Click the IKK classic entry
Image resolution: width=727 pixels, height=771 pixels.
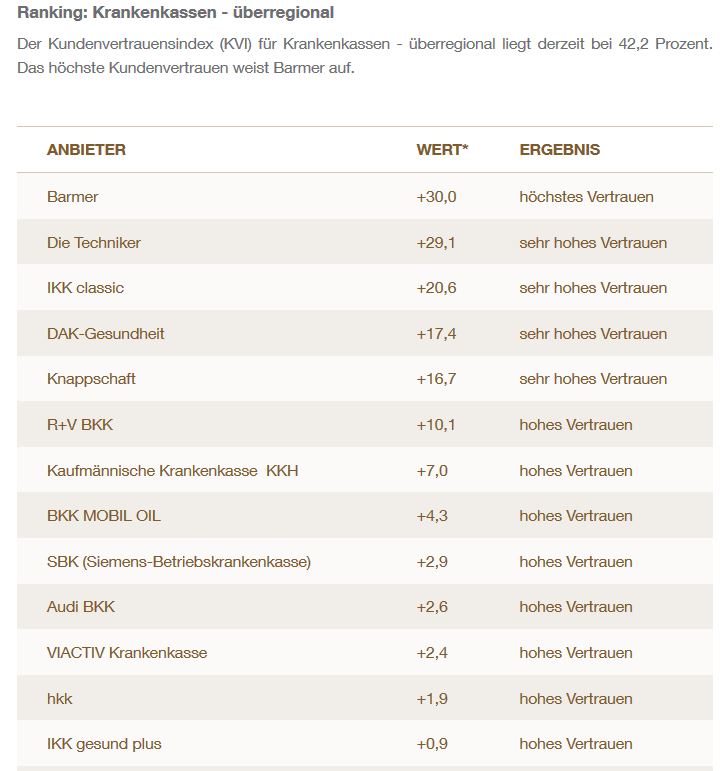click(x=85, y=288)
